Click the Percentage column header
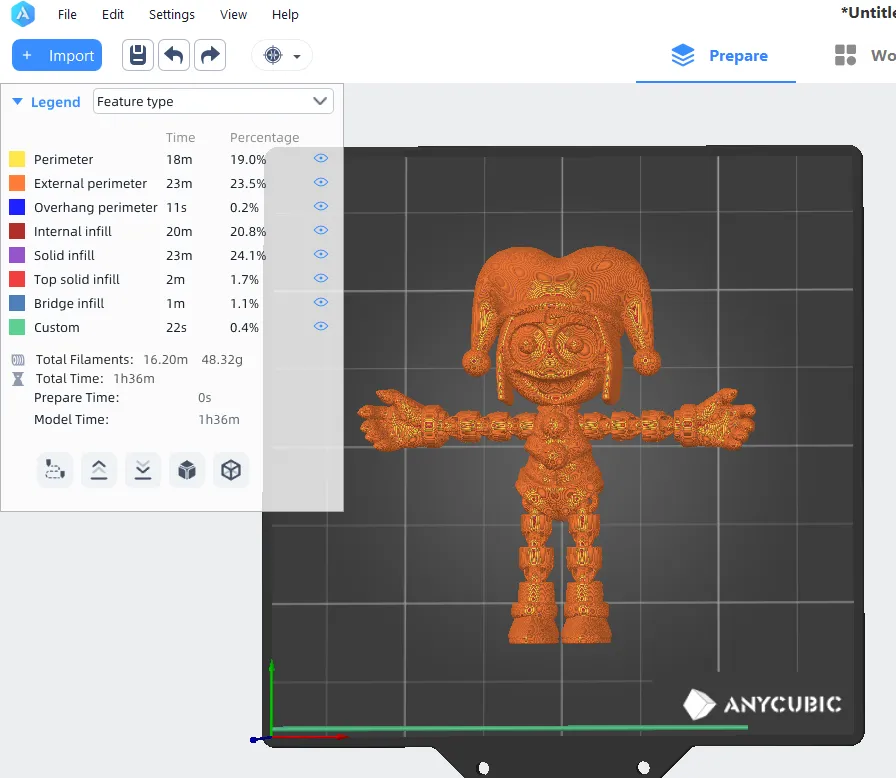Image resolution: width=896 pixels, height=778 pixels. pos(265,138)
